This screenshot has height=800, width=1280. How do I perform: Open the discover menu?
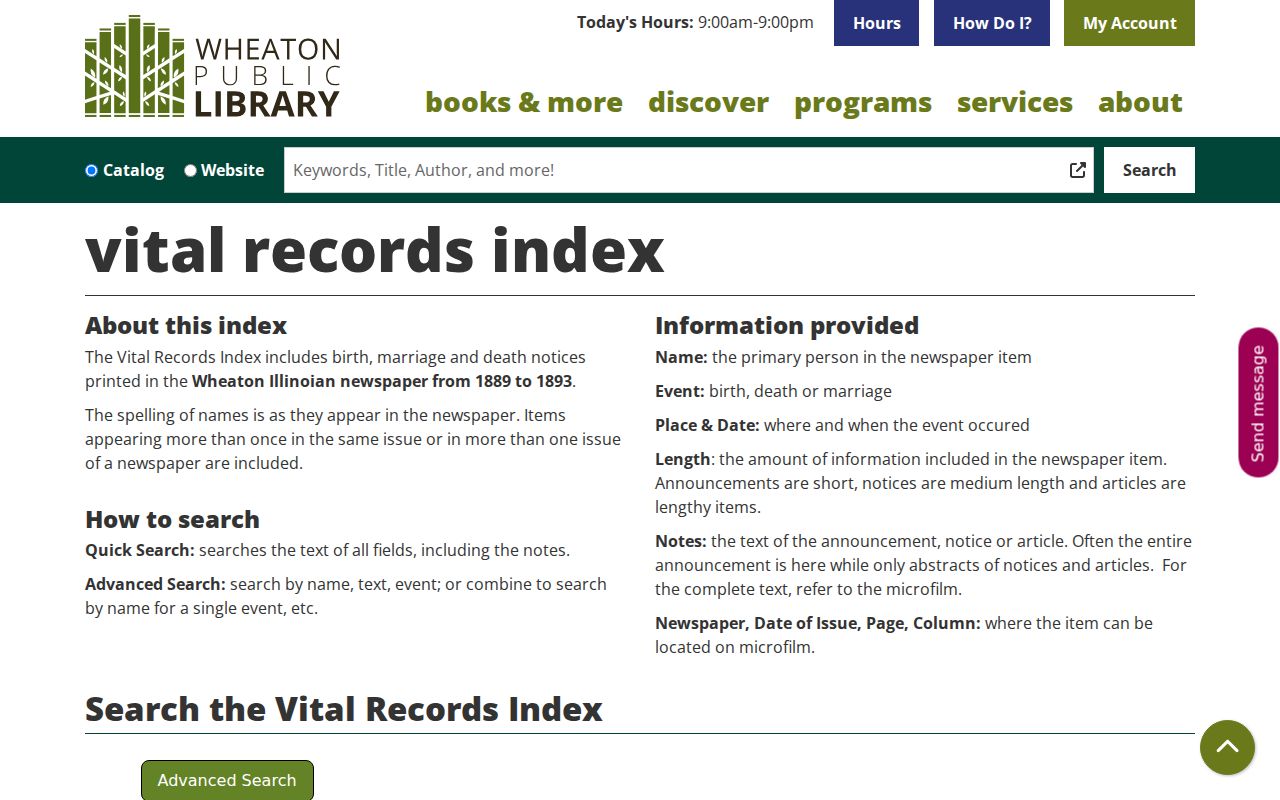point(708,102)
